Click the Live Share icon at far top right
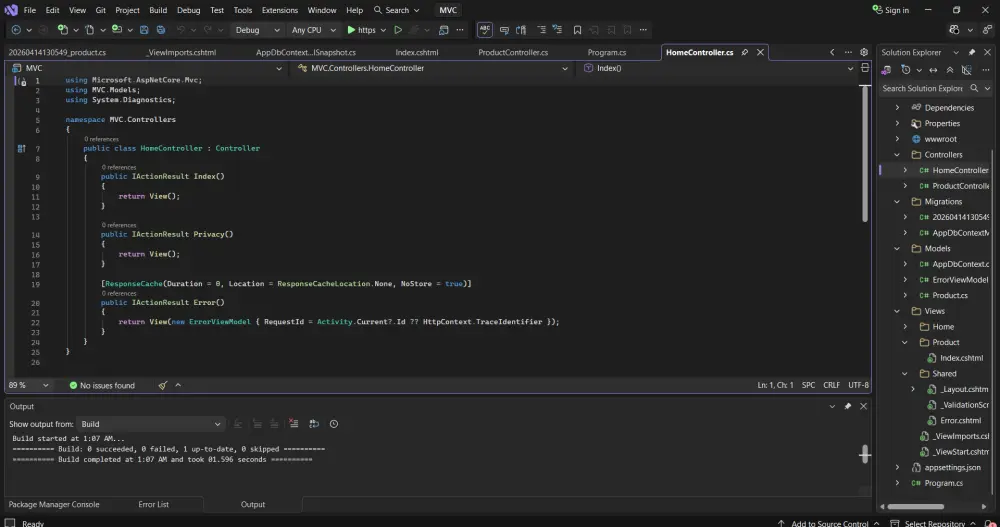 [x=987, y=30]
